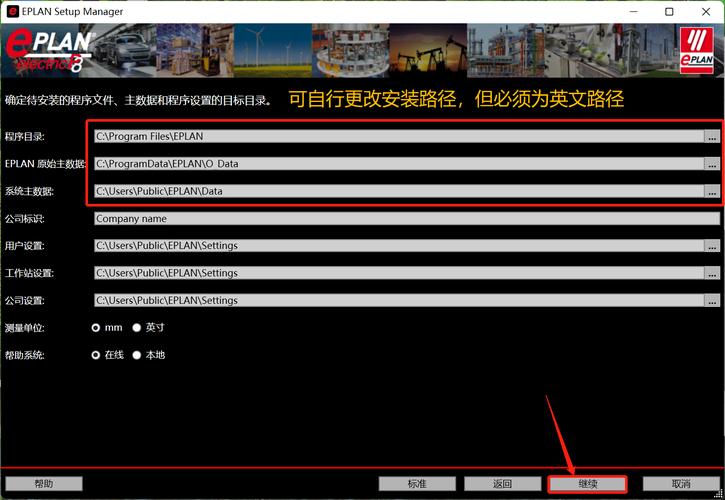
Task: Minimize the EPLAN Setup Manager window
Action: 633,12
